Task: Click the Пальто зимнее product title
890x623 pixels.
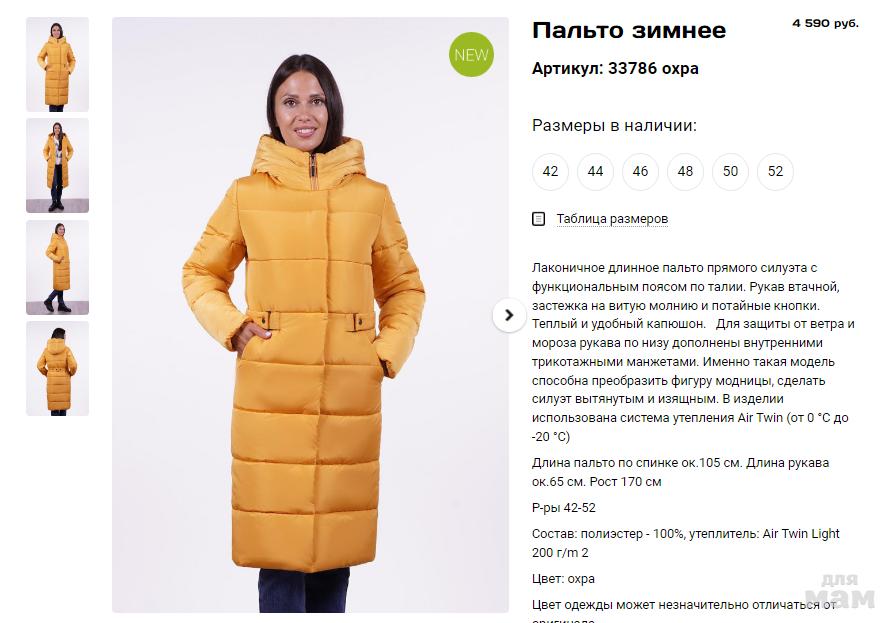Action: point(629,31)
